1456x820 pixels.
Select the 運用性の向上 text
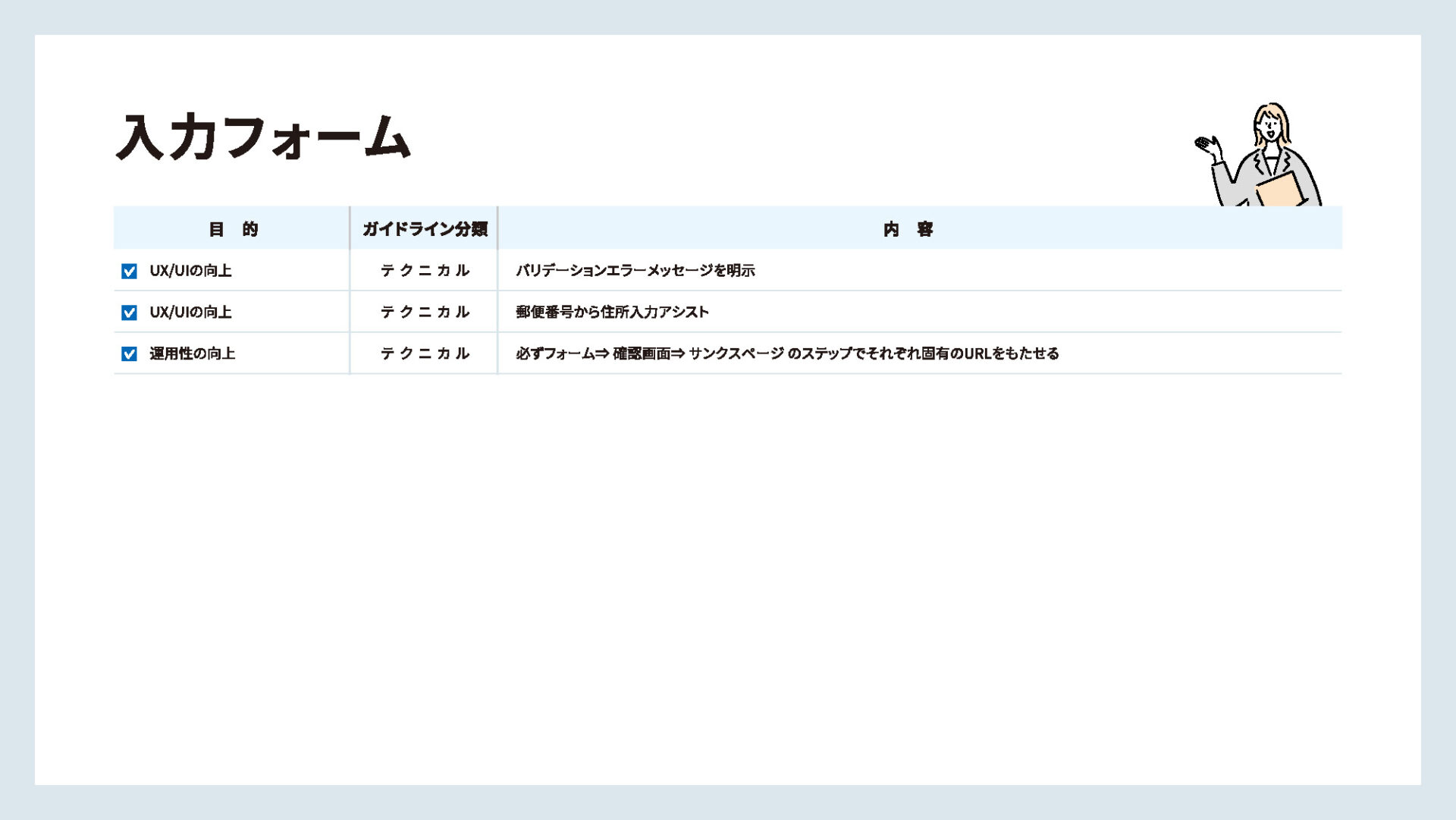point(192,353)
